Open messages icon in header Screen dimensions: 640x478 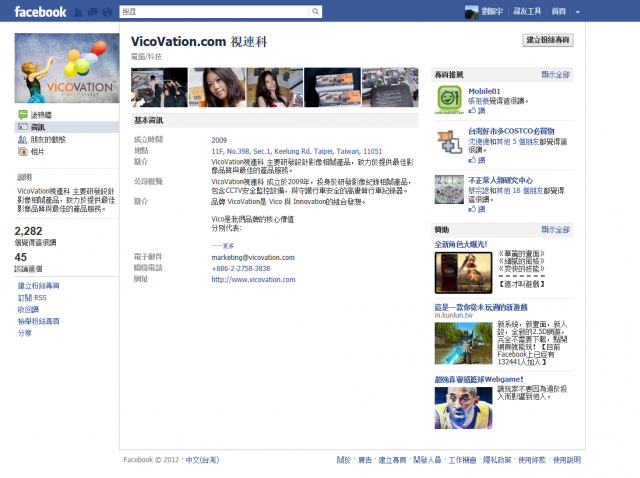(x=93, y=12)
